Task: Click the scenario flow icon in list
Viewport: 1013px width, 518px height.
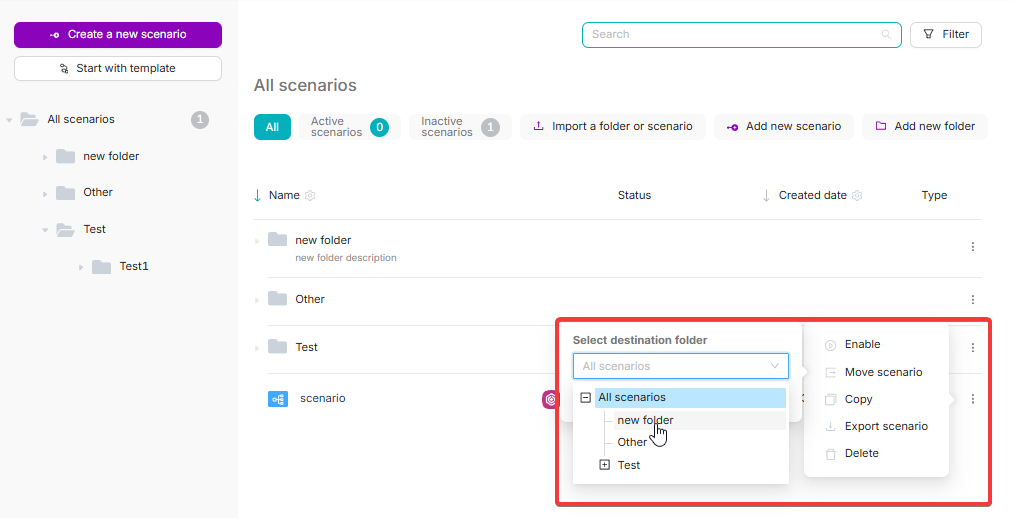Action: (278, 399)
